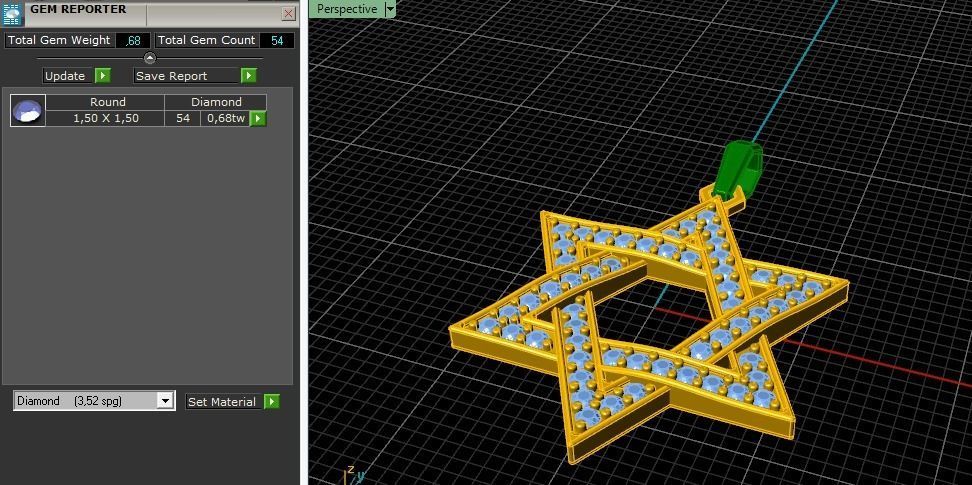Click the Total Gem Weight value field
The height and width of the screenshot is (485, 972).
133,40
